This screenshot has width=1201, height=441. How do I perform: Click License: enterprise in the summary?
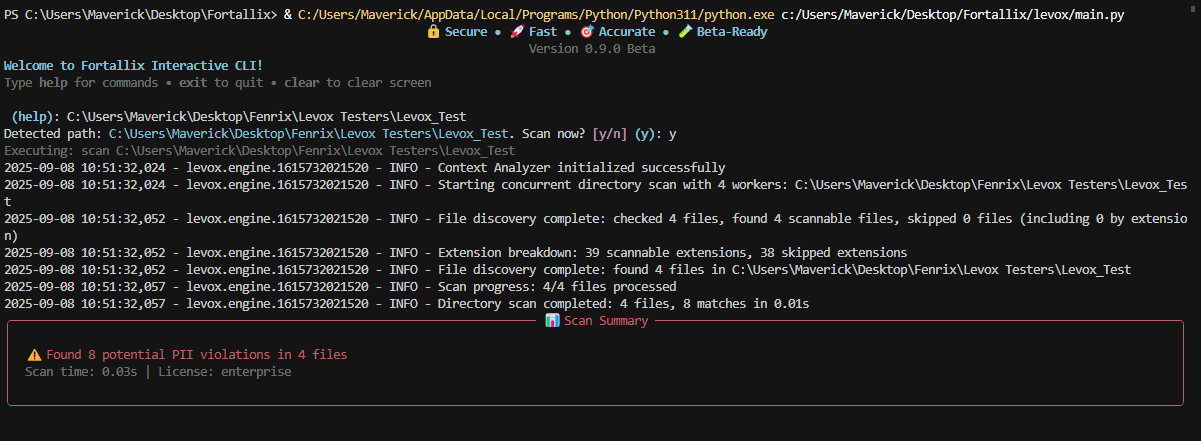tap(225, 371)
